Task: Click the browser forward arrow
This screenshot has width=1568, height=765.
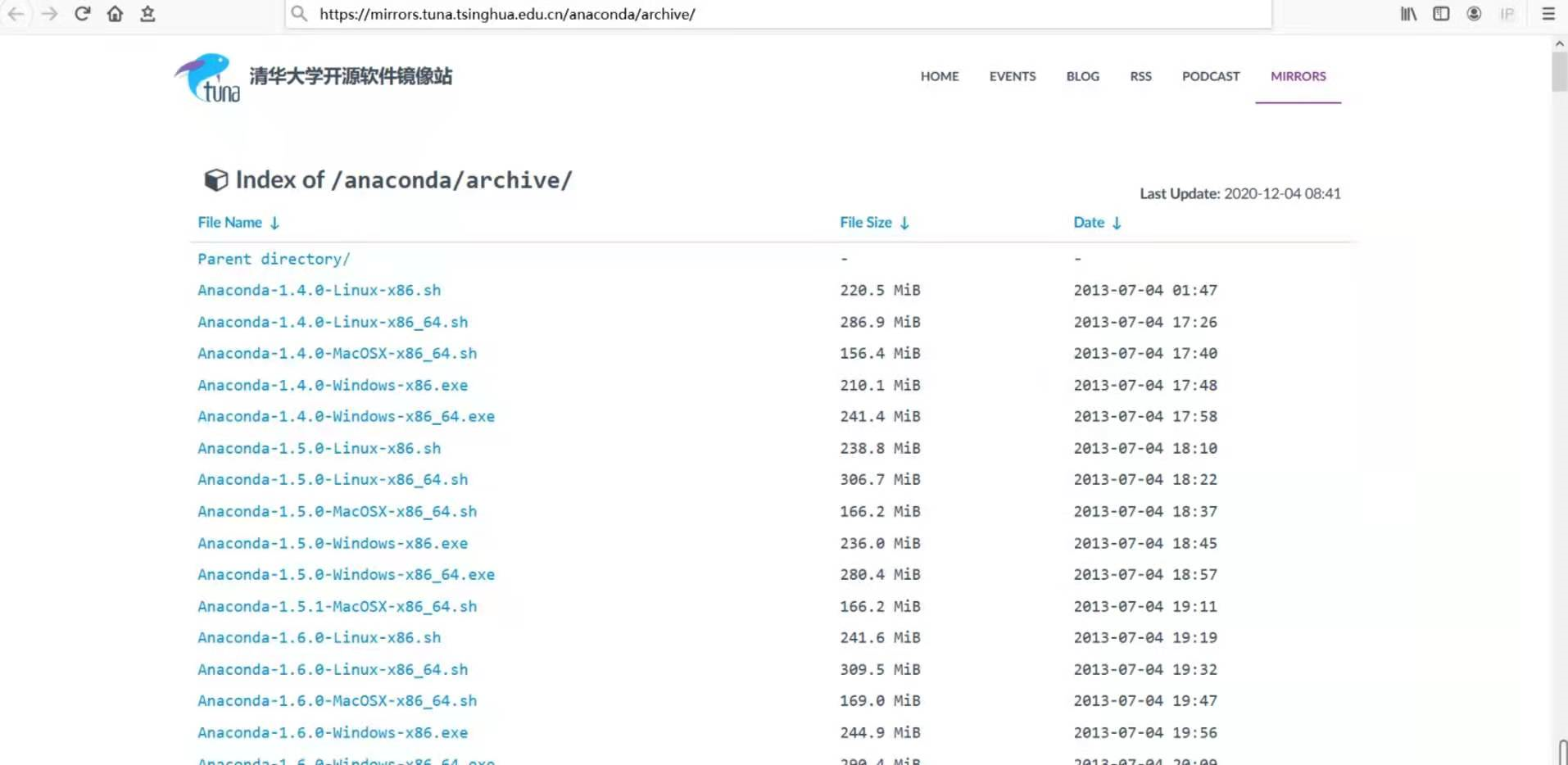Action: pos(49,14)
